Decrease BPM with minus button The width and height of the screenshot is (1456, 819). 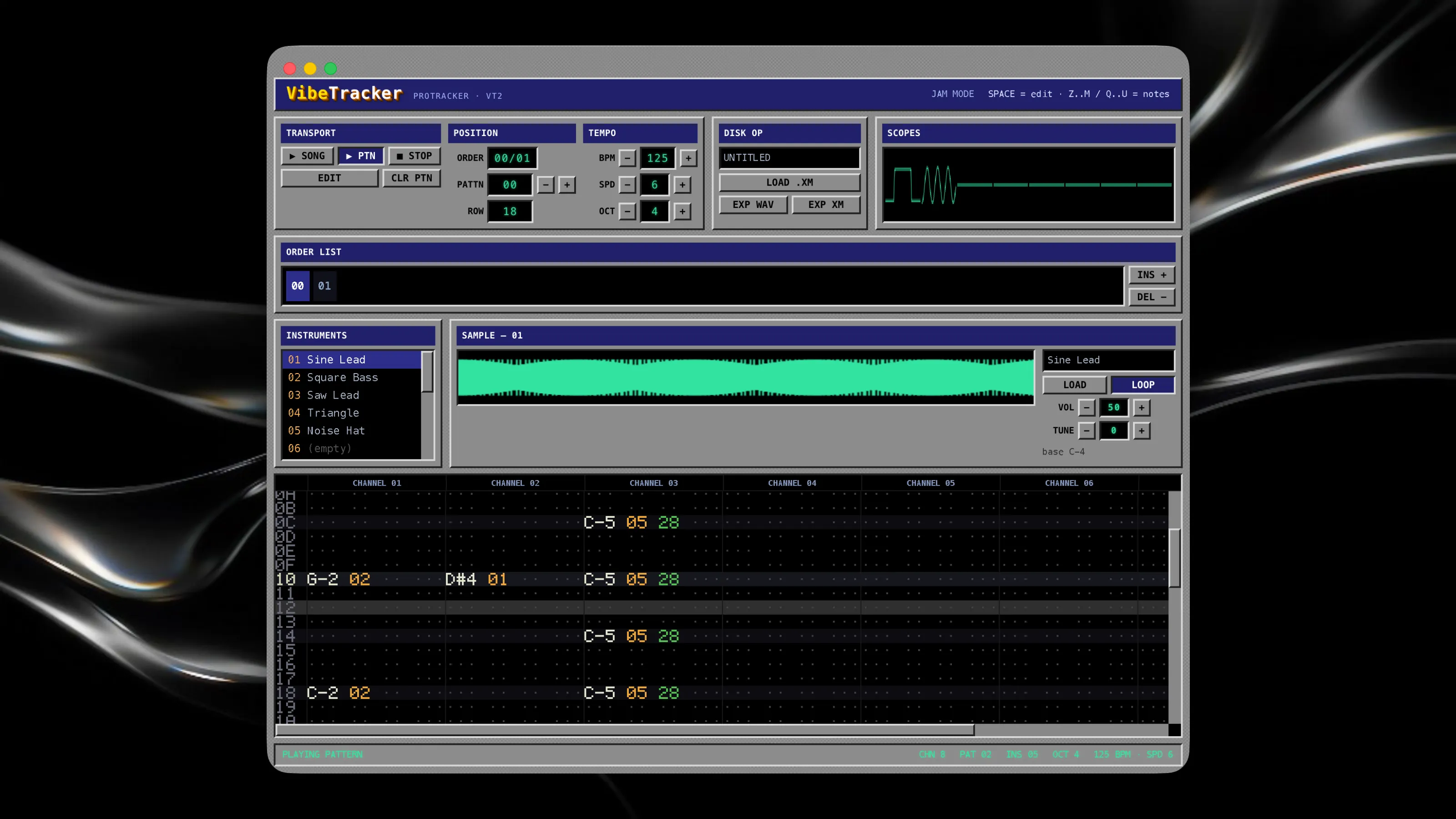pyautogui.click(x=627, y=158)
